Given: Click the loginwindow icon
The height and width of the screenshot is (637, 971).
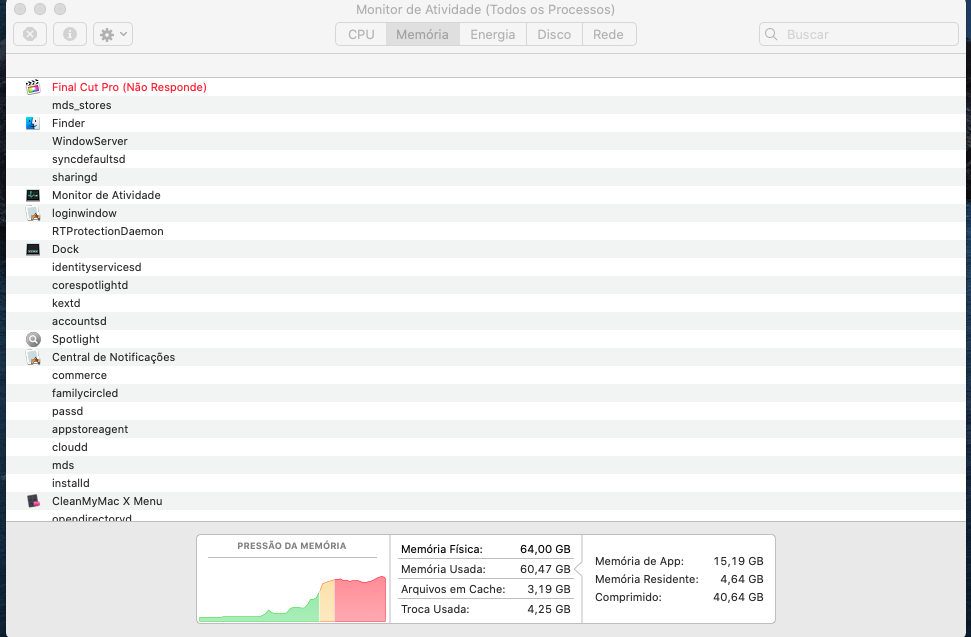Looking at the screenshot, I should tap(33, 214).
